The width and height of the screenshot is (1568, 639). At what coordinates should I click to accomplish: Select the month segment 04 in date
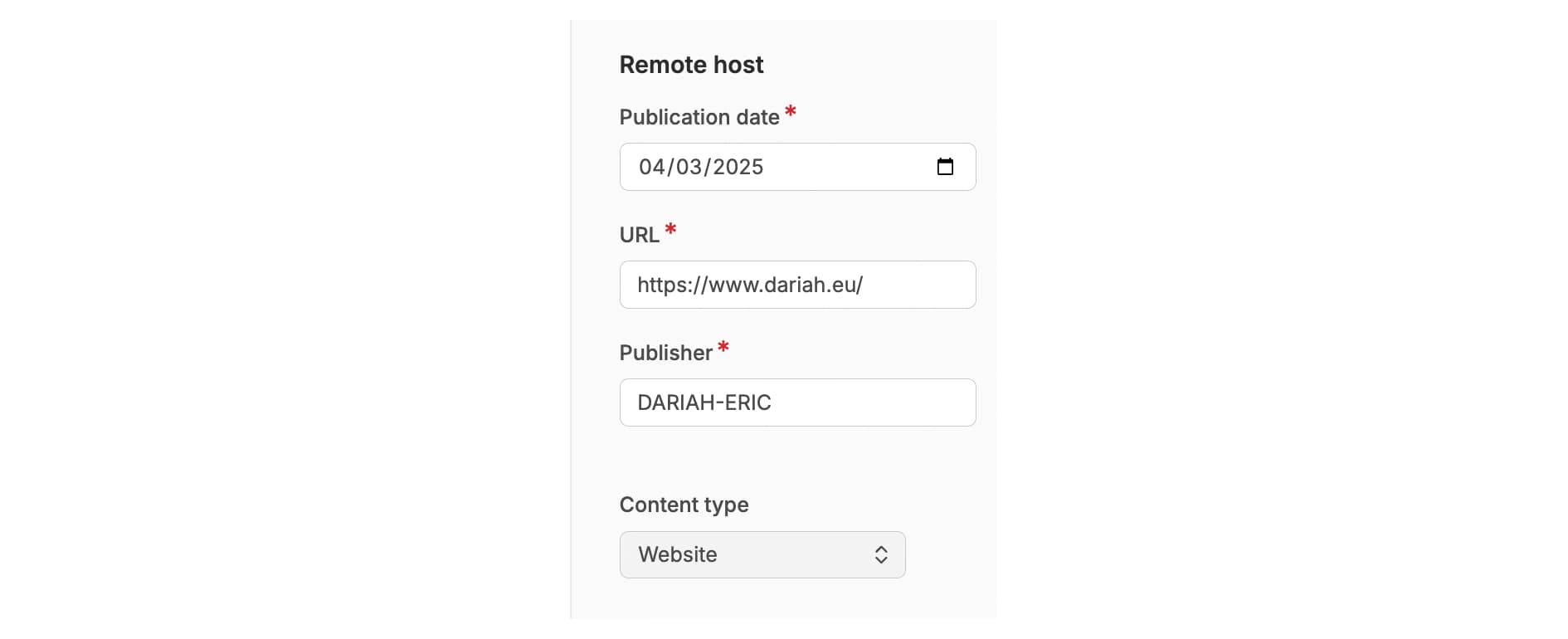651,167
